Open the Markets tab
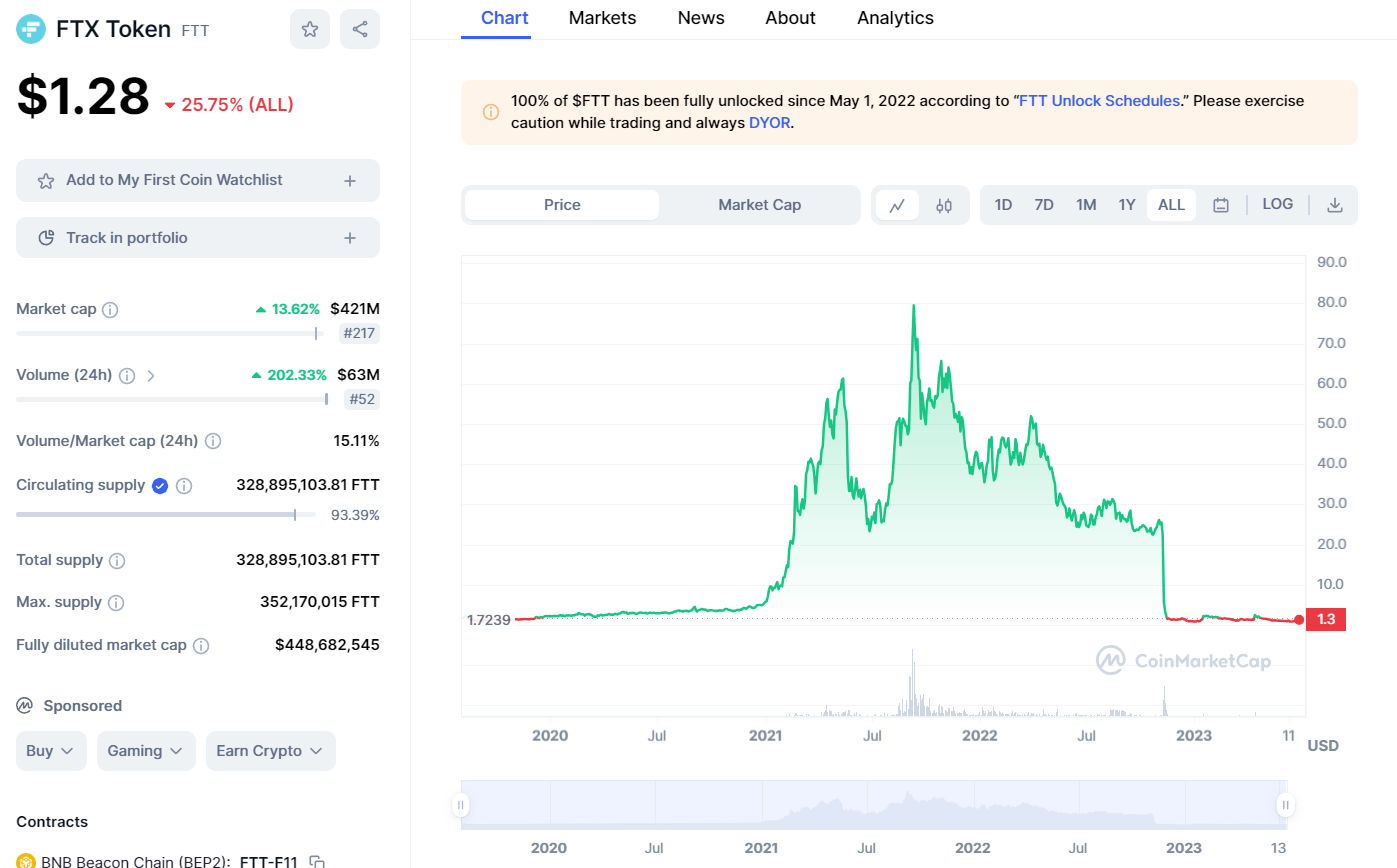 (602, 18)
